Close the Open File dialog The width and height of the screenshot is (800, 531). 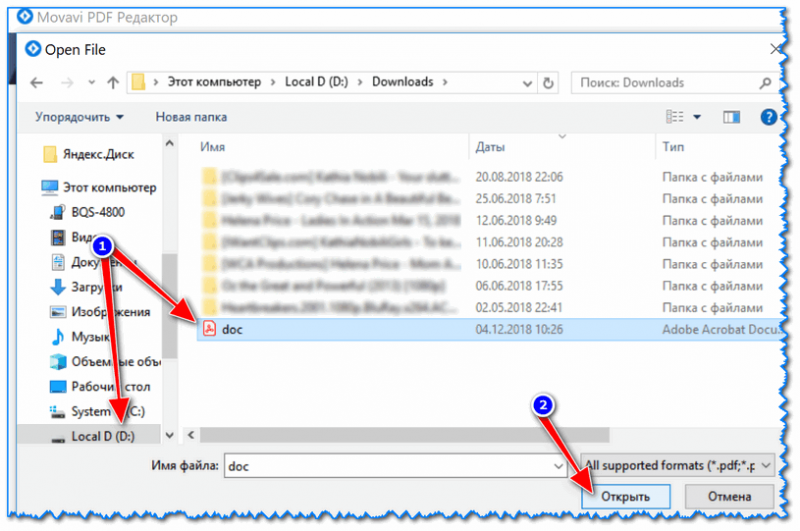[776, 49]
